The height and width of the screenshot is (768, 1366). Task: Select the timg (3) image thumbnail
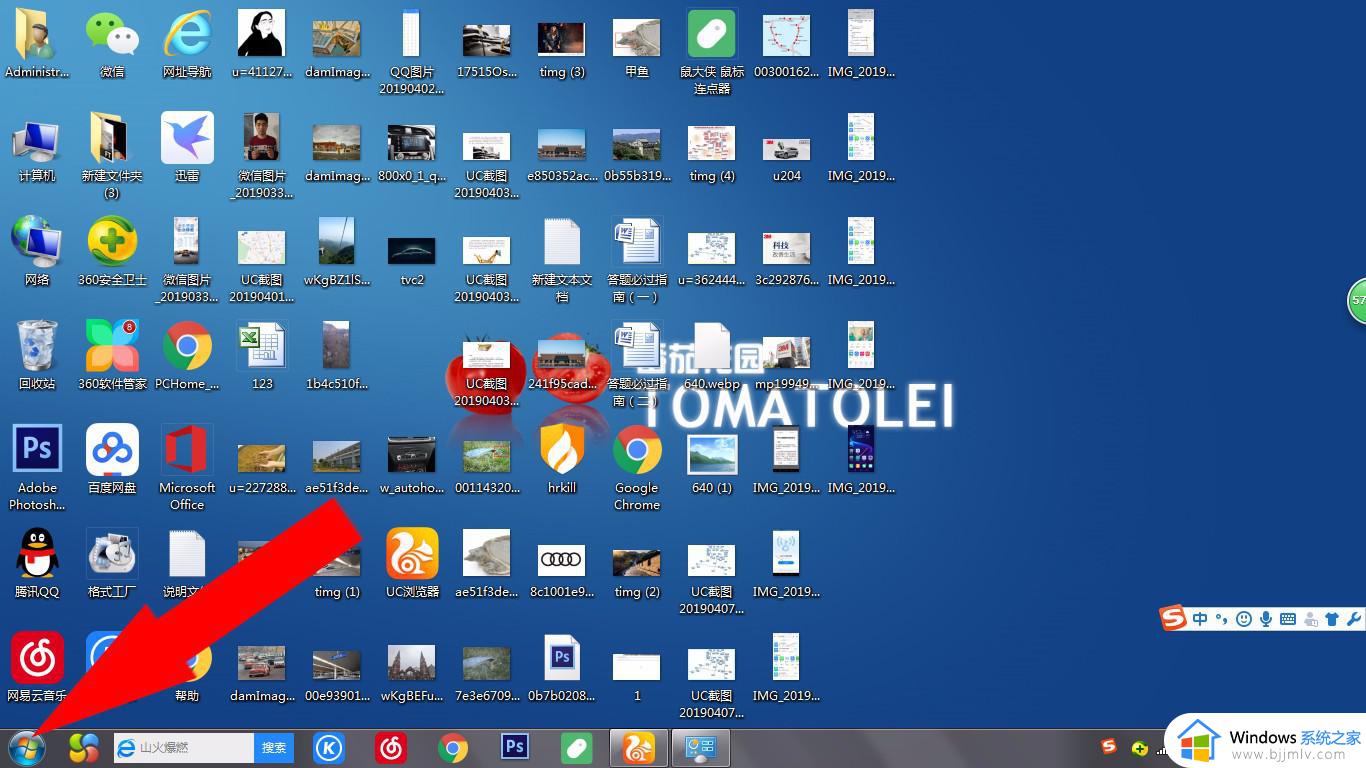(562, 40)
